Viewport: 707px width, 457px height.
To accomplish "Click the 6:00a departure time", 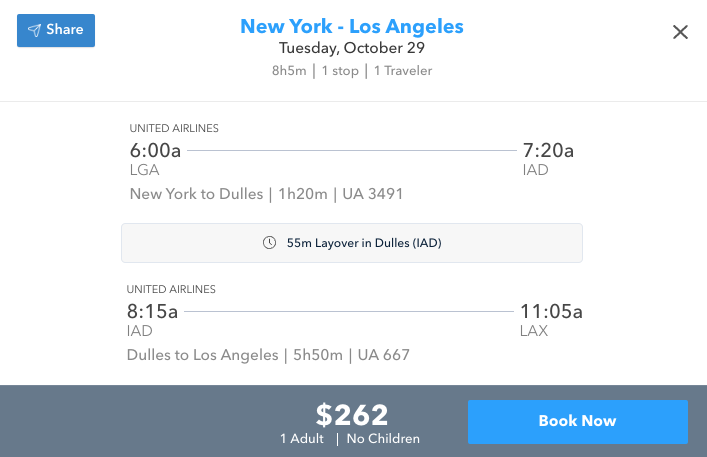I will pyautogui.click(x=155, y=151).
